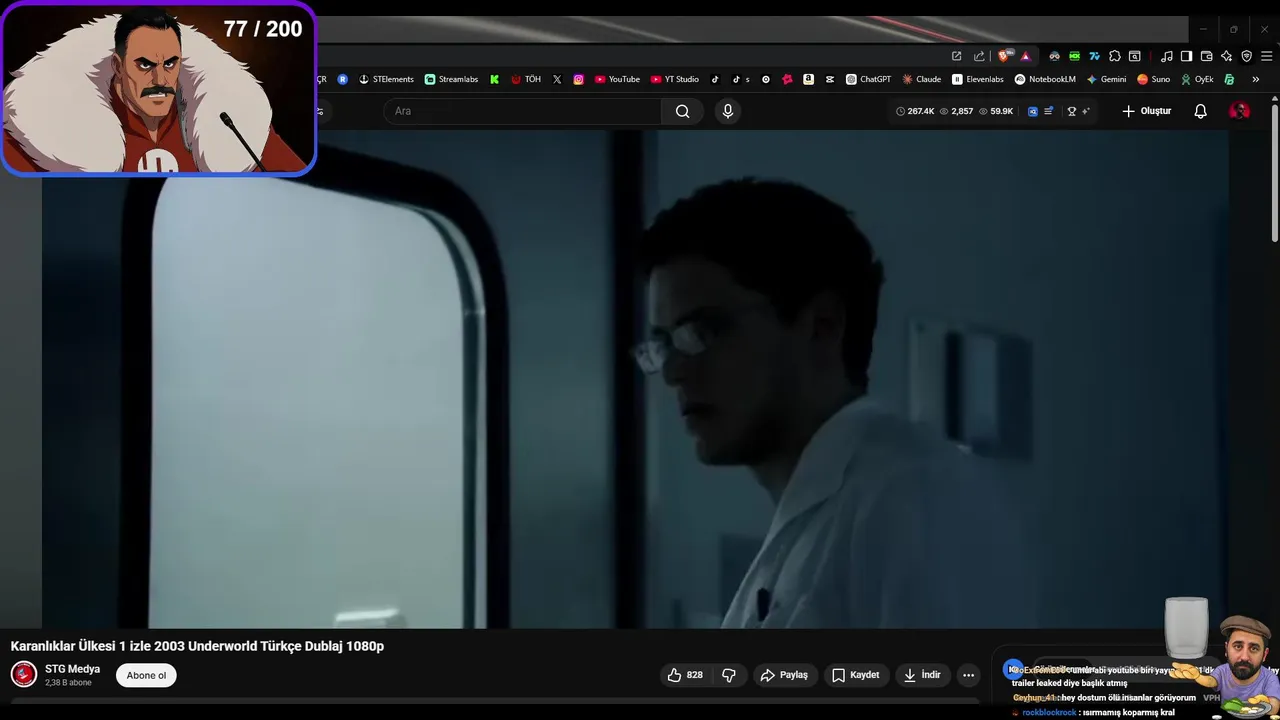Start voice search with microphone icon
The image size is (1280, 720).
click(x=728, y=111)
